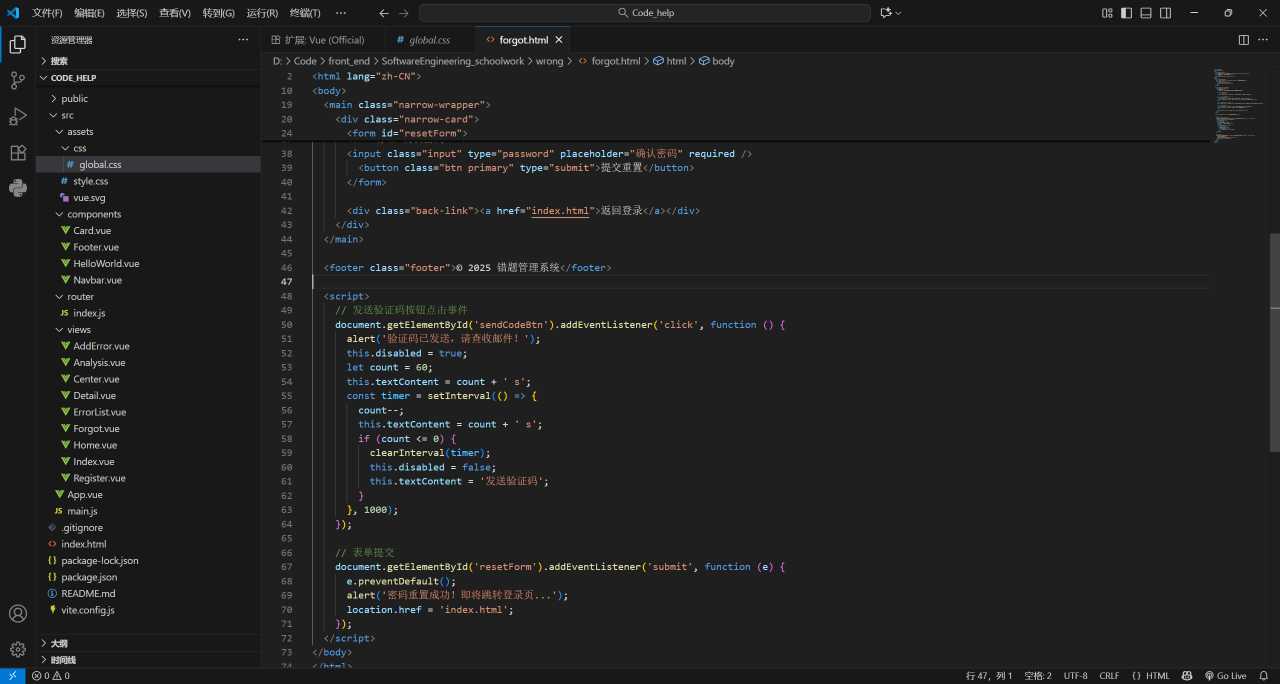
Task: Click the remote window indicator in status bar
Action: 12,676
